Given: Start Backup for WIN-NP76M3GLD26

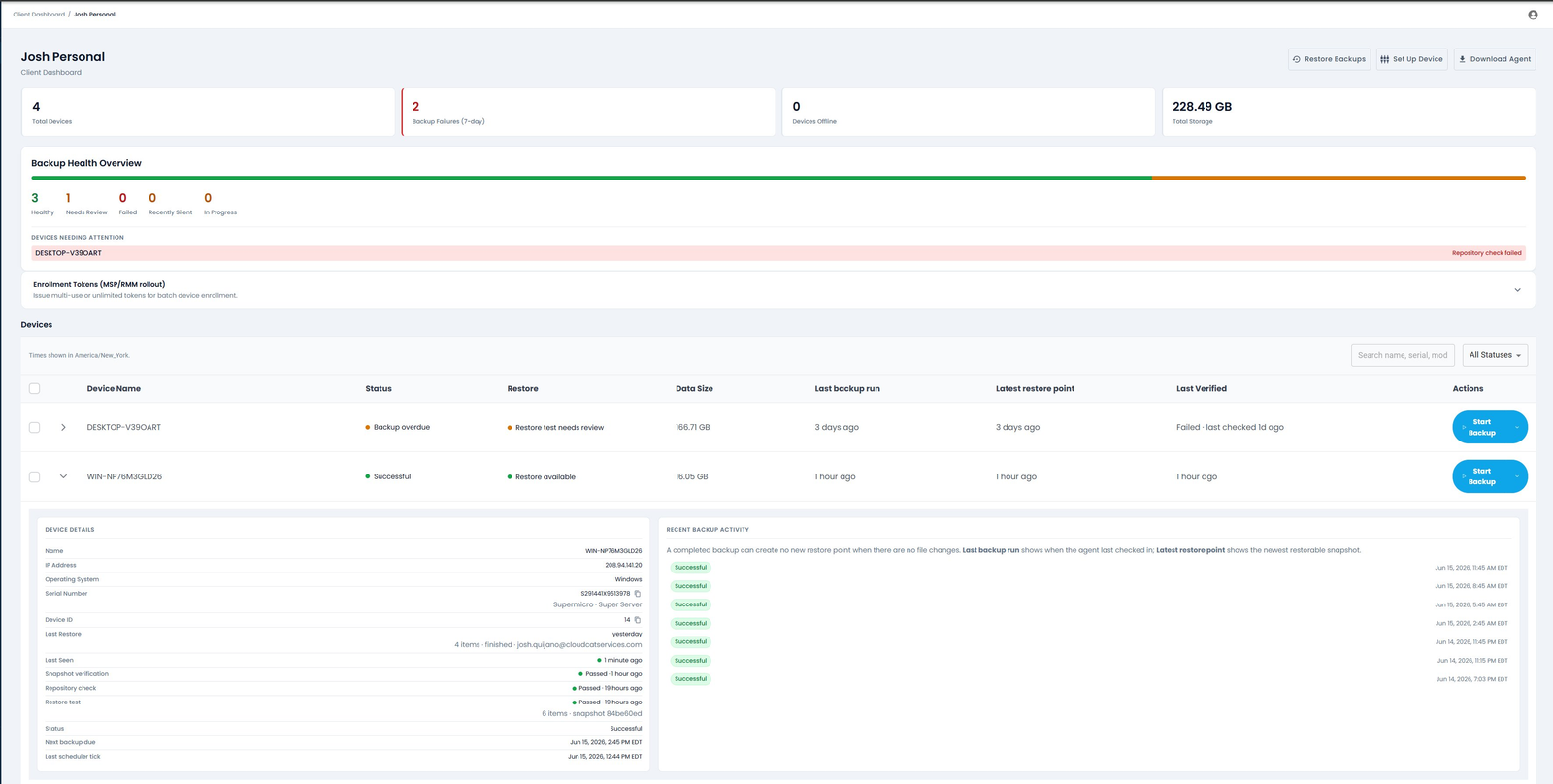Looking at the screenshot, I should (x=1481, y=476).
